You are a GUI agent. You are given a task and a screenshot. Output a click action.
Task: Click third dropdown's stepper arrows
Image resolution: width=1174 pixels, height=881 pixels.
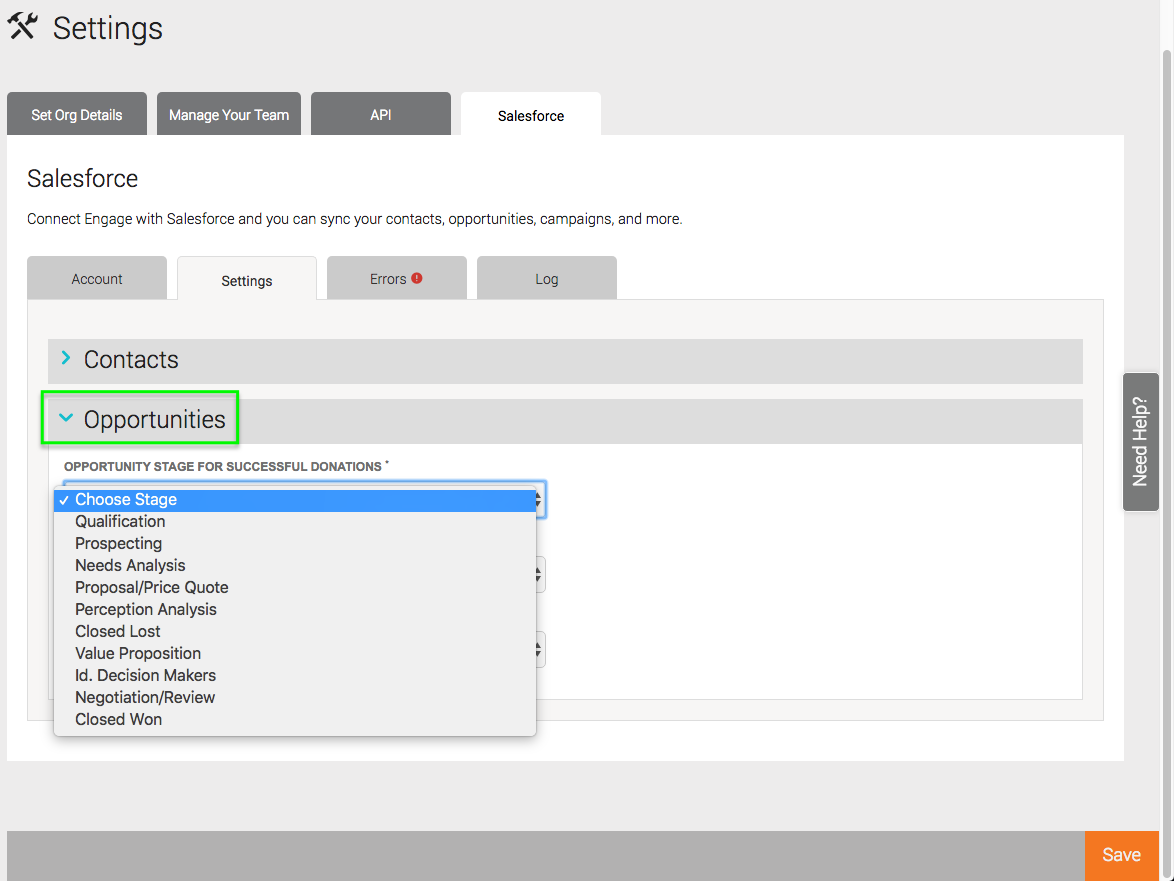pos(538,650)
